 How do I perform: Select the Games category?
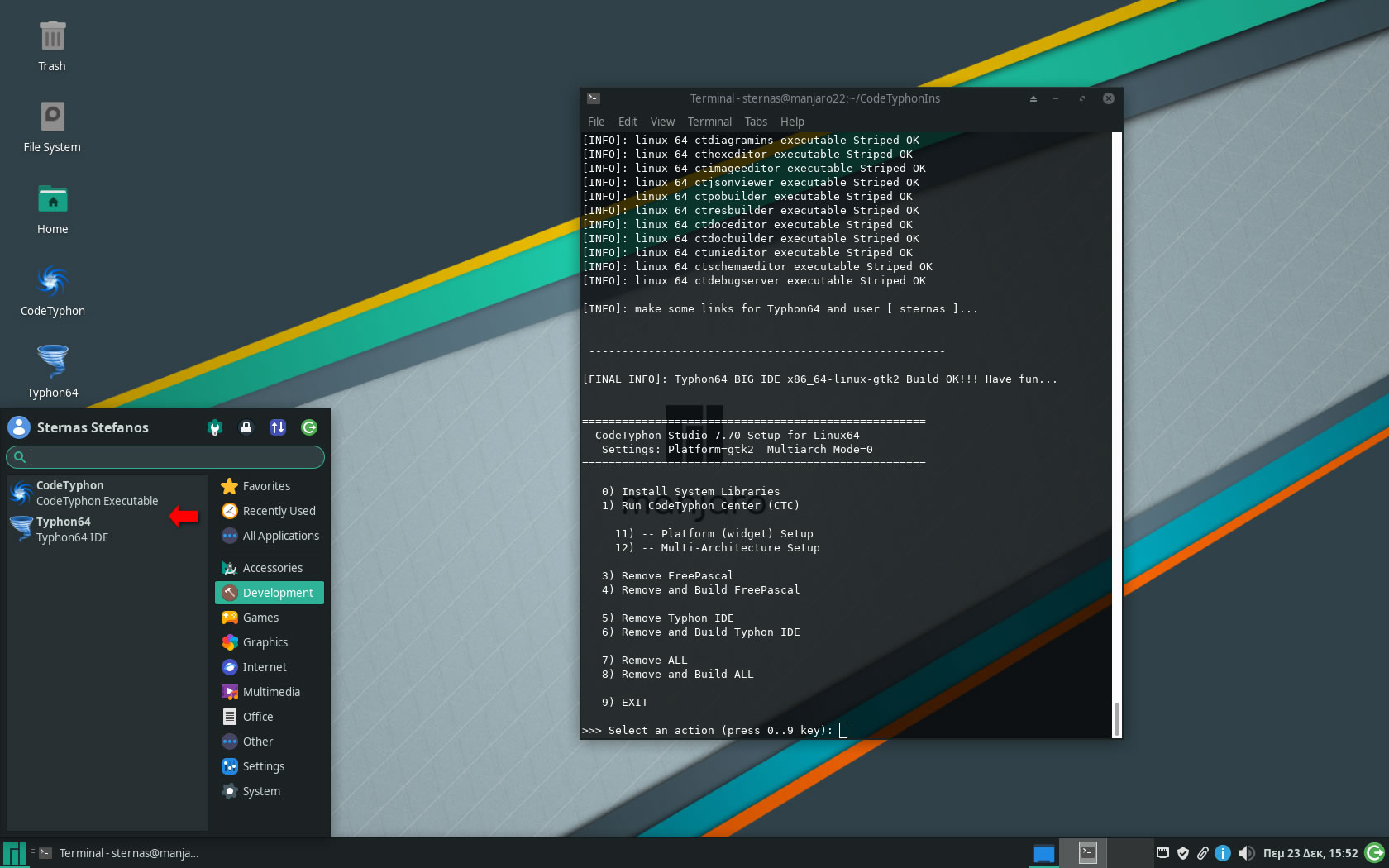(269, 618)
